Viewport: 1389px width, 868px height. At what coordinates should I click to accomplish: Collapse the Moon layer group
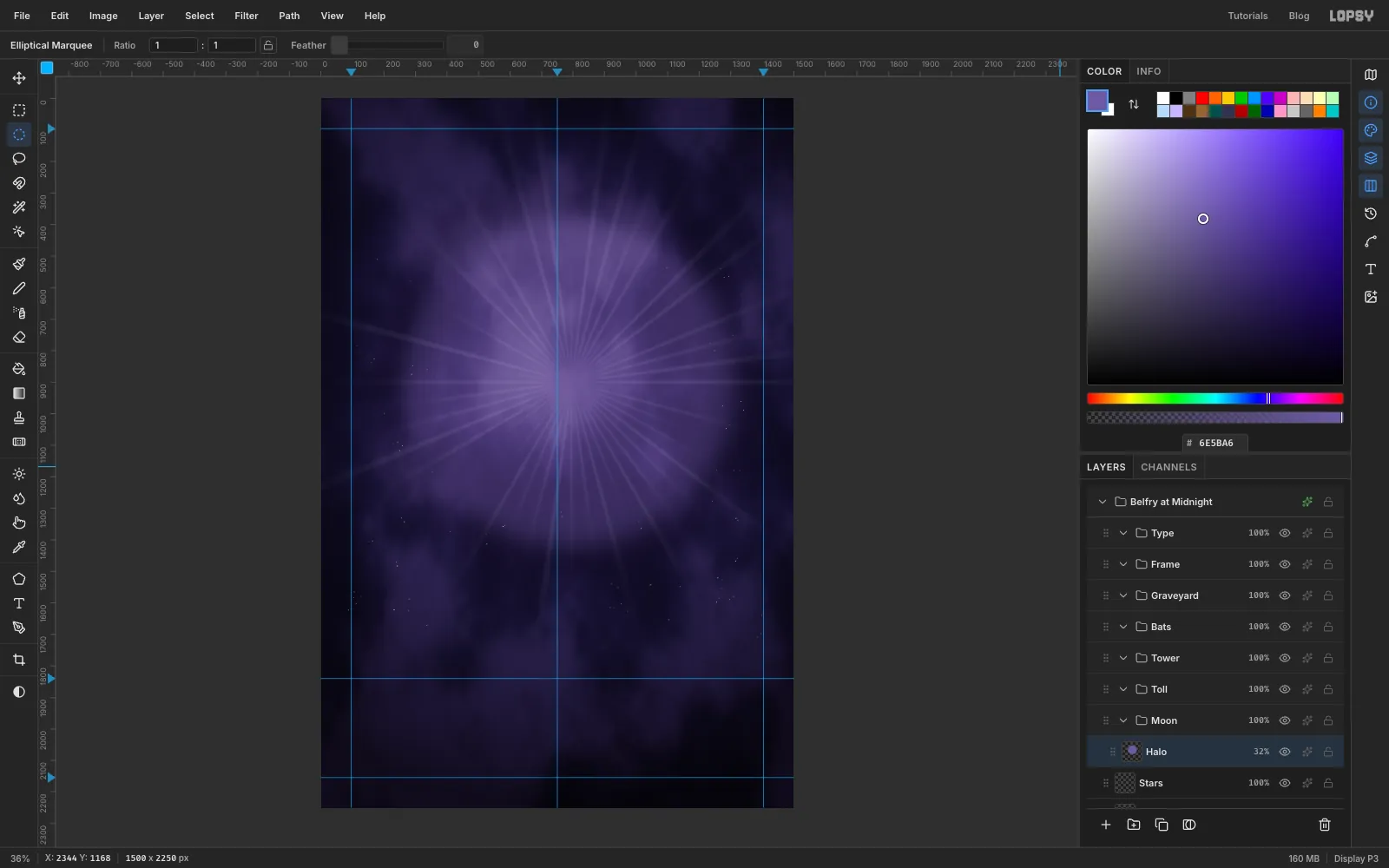1123,720
